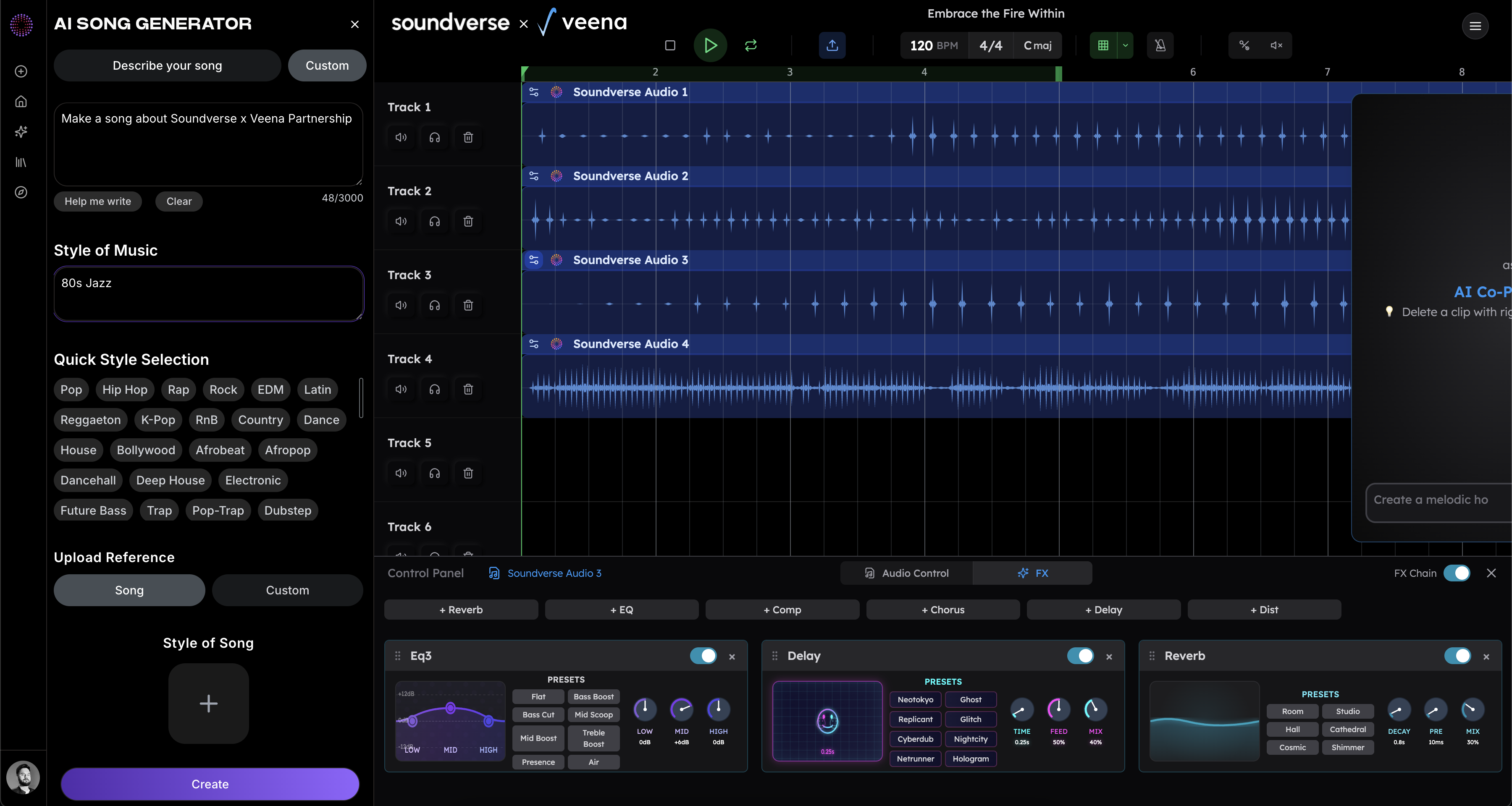
Task: Select Song under Upload Reference
Action: click(x=129, y=590)
